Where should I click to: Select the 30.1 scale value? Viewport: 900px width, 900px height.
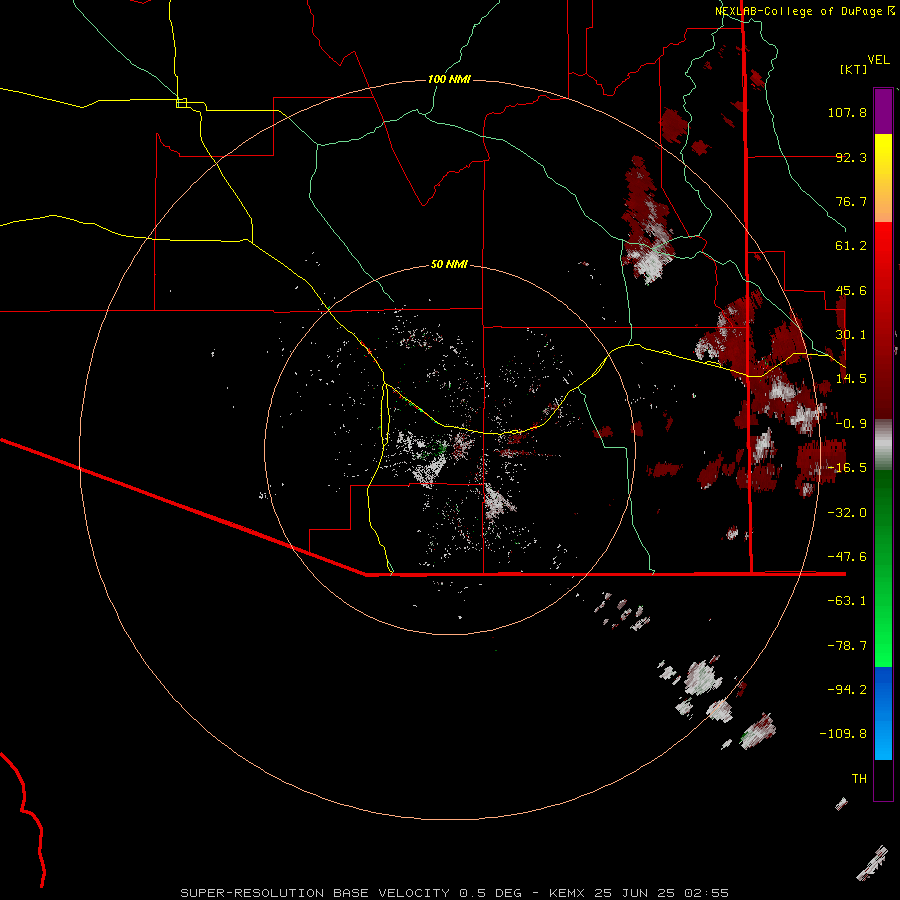851,335
